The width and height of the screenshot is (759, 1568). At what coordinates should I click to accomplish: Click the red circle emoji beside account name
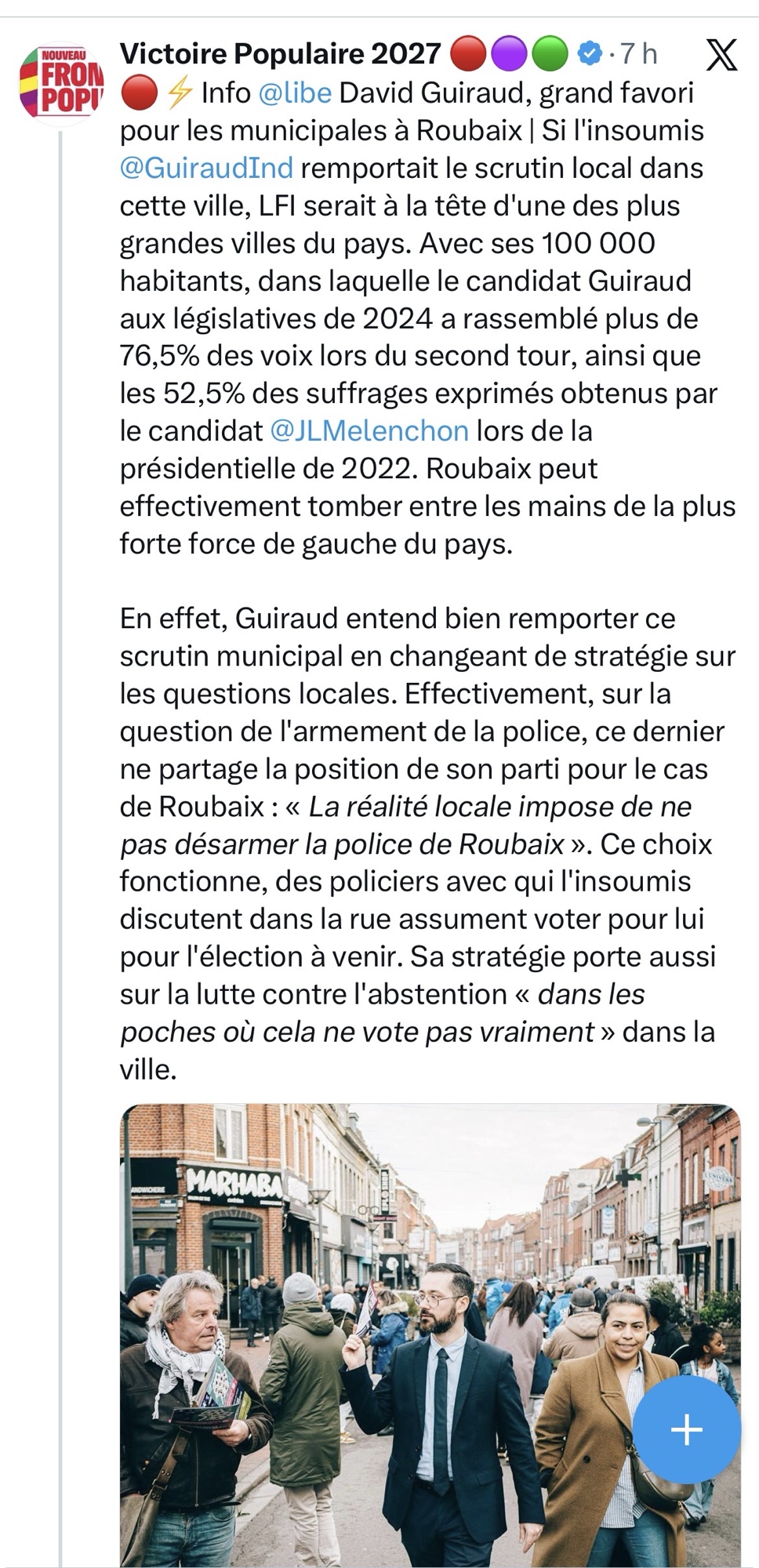(x=468, y=53)
